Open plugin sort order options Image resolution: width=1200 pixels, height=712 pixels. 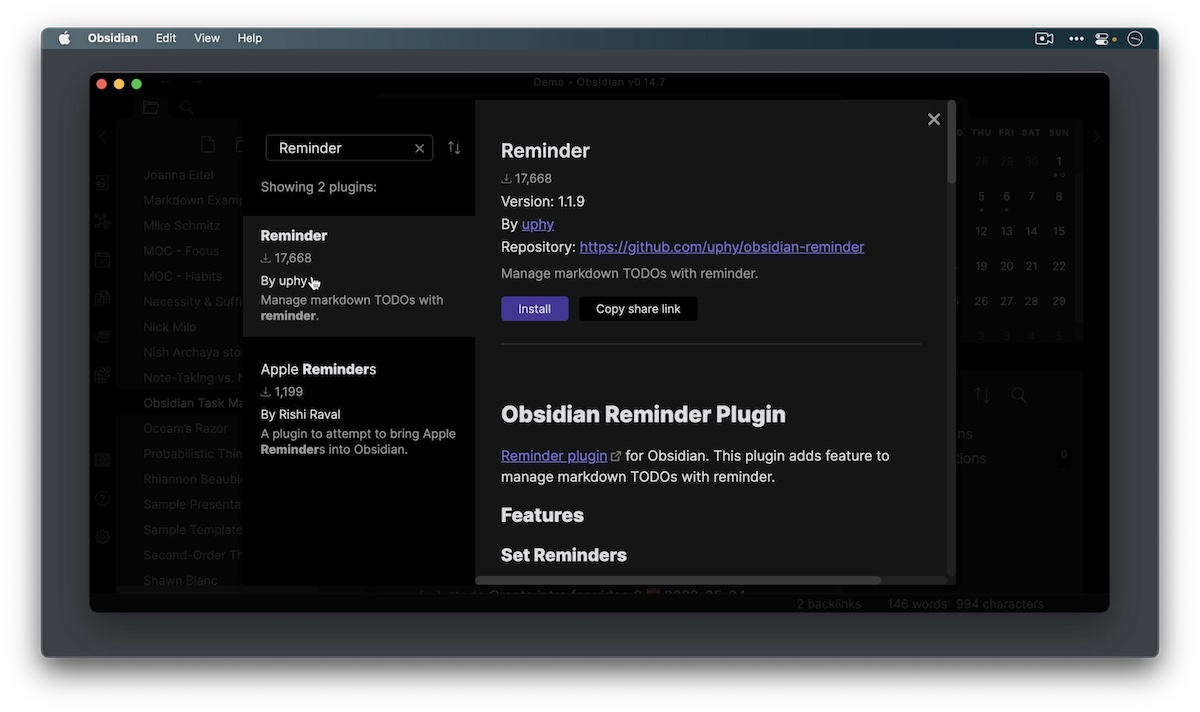pyautogui.click(x=454, y=148)
